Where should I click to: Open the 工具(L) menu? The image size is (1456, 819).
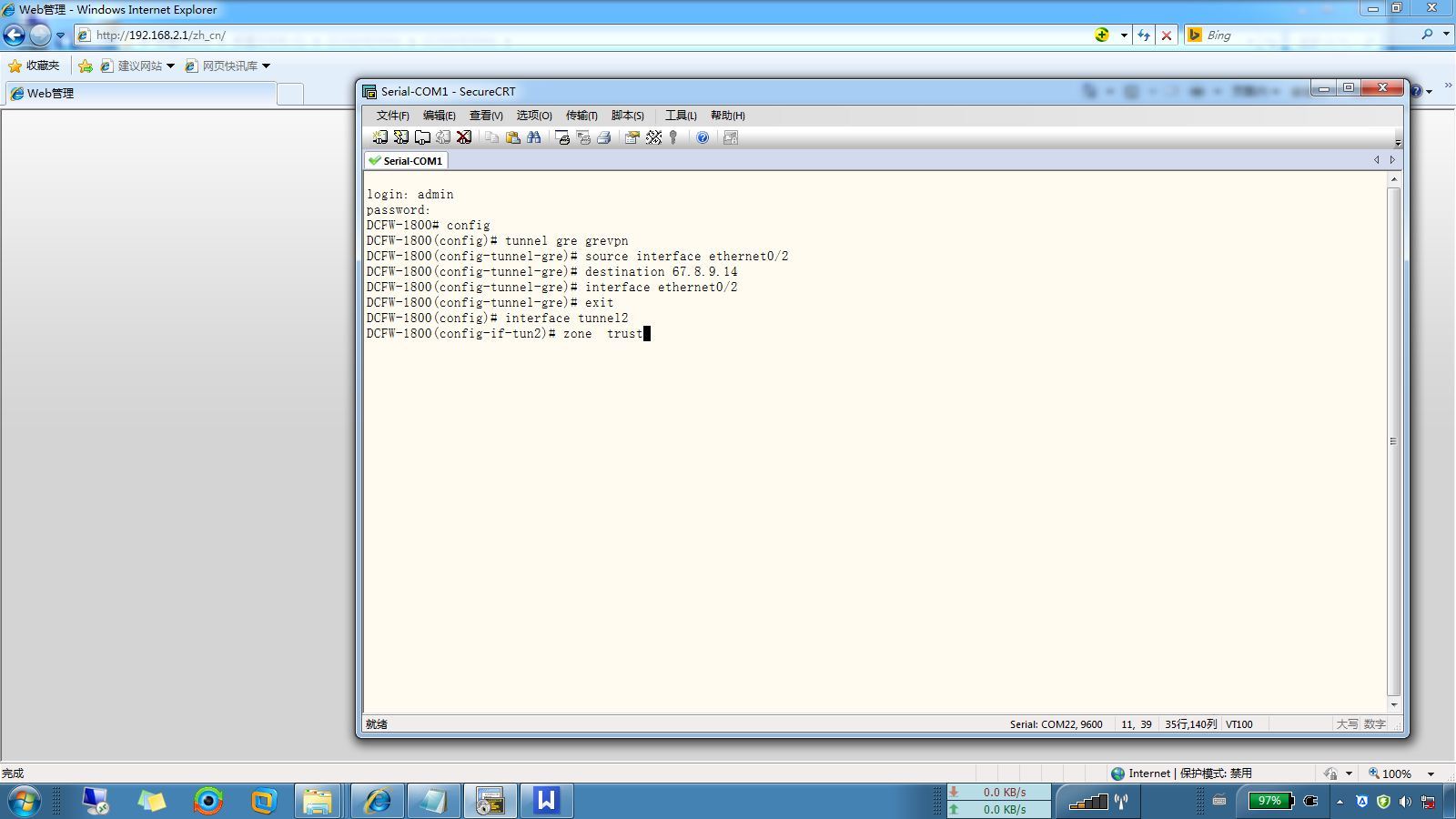pos(681,116)
